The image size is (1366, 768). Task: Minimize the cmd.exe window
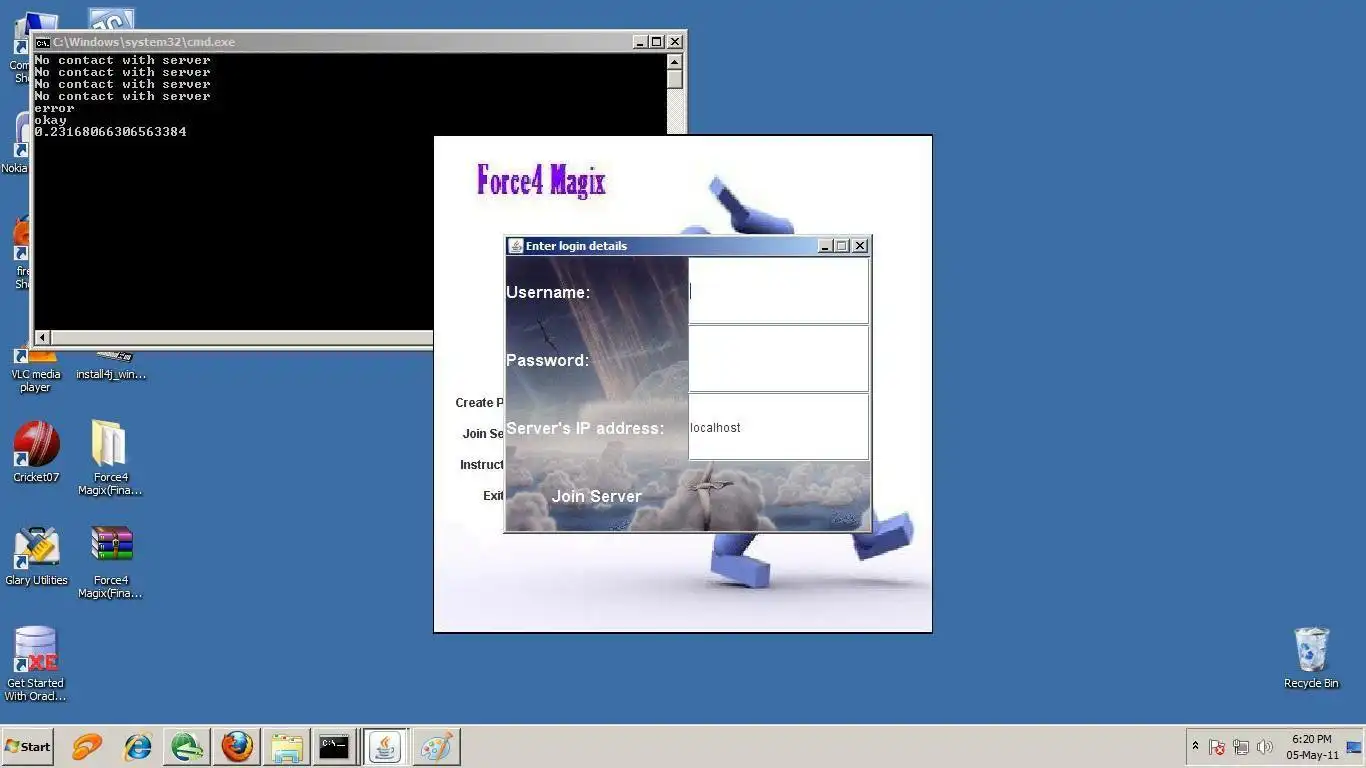640,42
